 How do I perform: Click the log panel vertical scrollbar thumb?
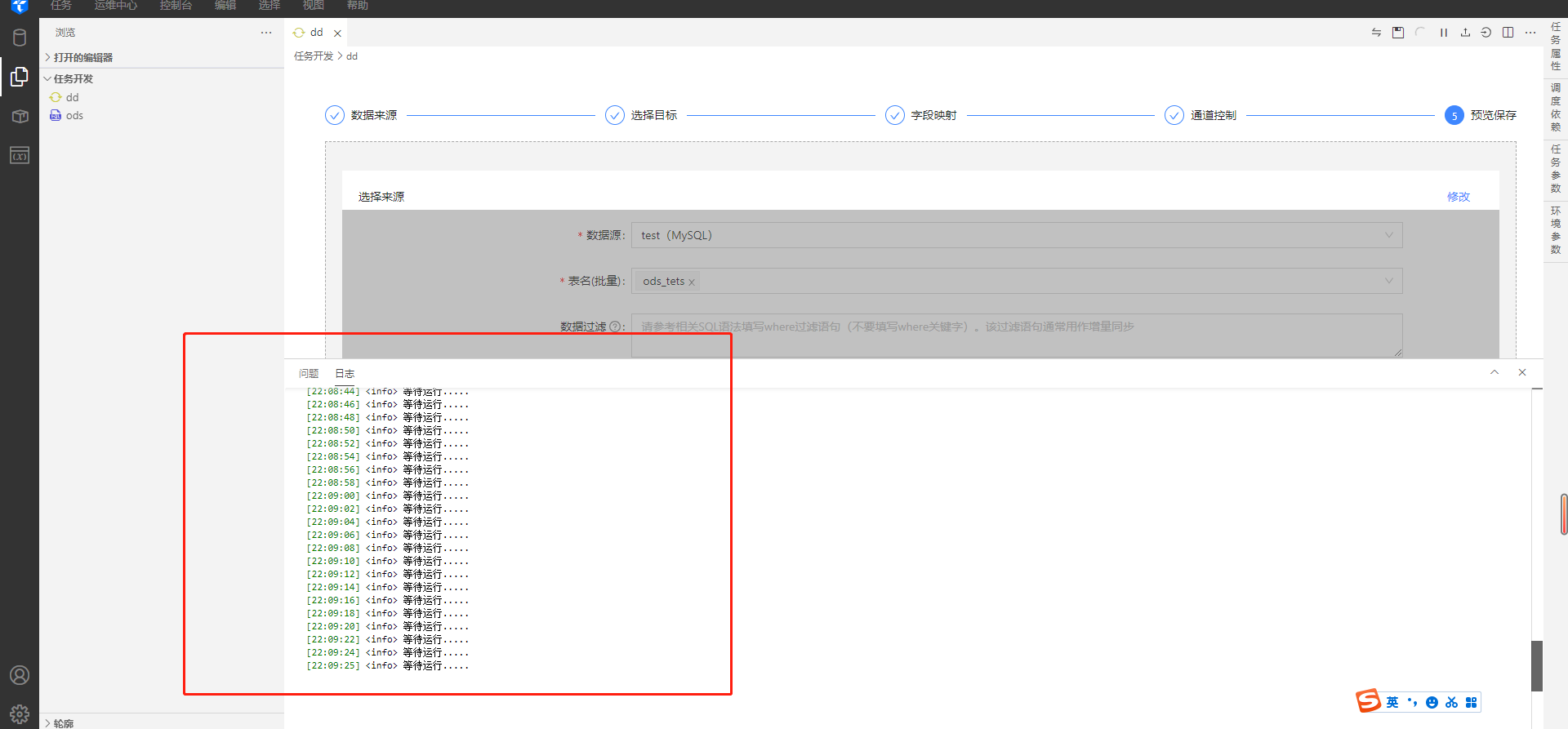click(x=1537, y=665)
